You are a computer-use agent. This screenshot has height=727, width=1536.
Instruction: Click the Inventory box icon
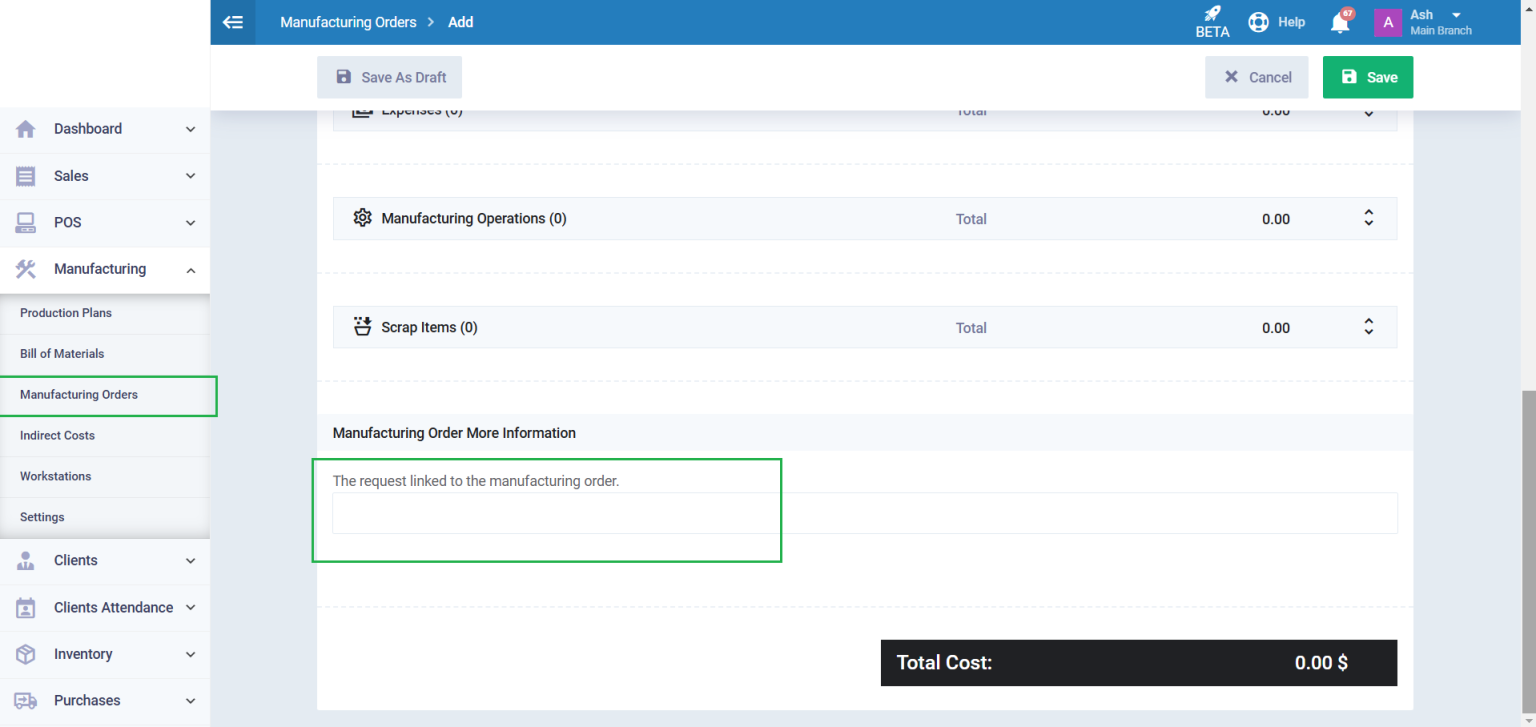click(26, 654)
